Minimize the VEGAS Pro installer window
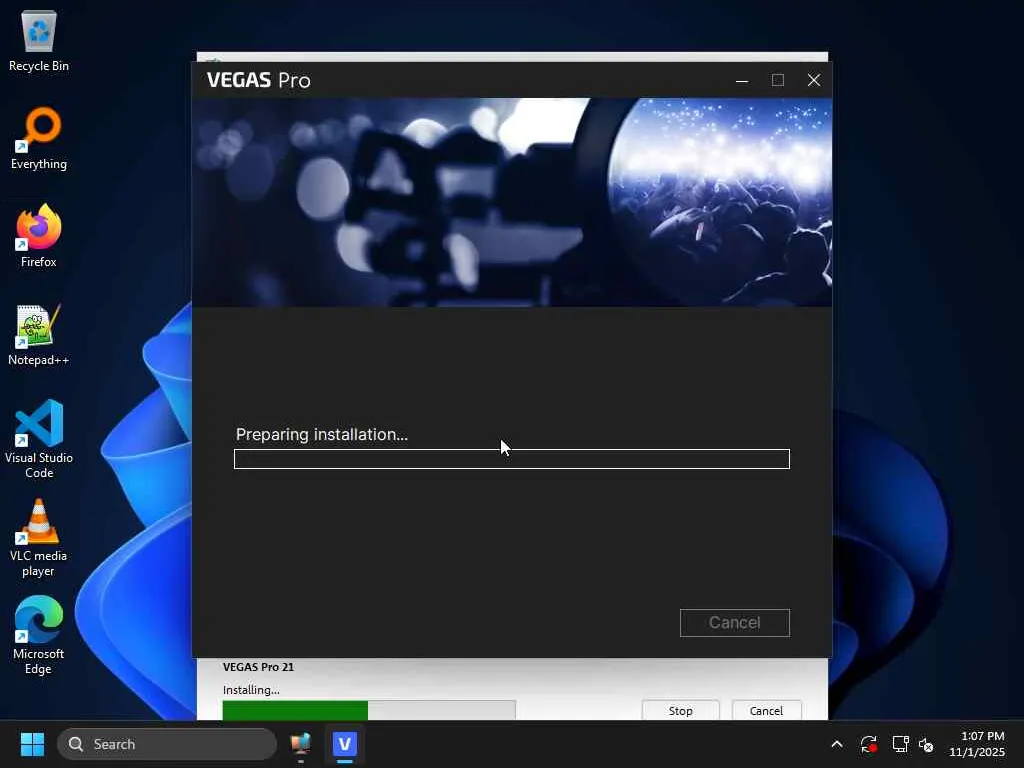1024x768 pixels. pyautogui.click(x=742, y=80)
